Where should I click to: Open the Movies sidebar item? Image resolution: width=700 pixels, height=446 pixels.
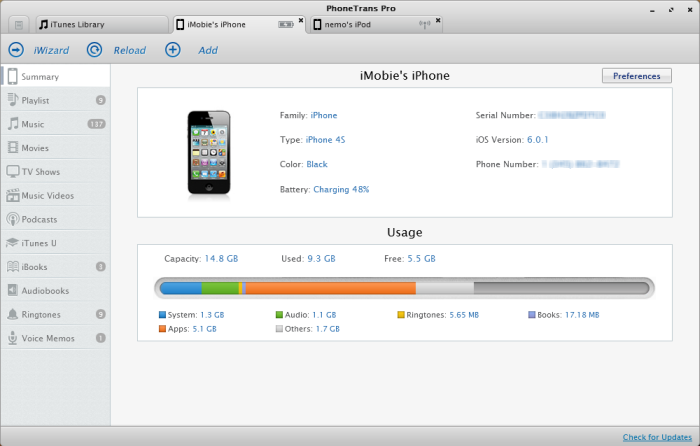(x=56, y=147)
